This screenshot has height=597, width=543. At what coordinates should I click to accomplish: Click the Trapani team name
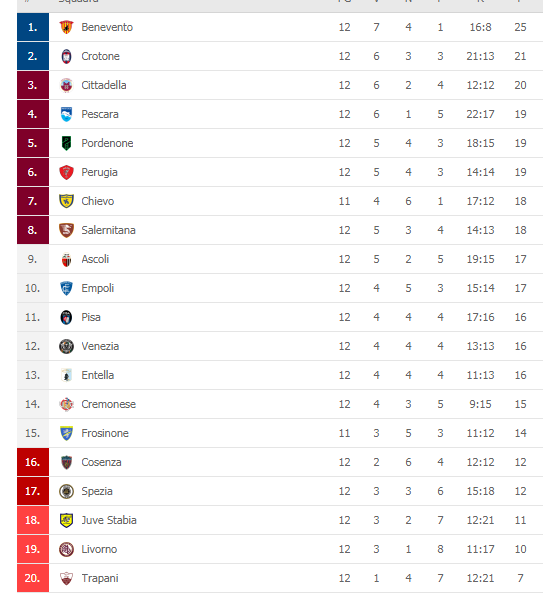[100, 578]
